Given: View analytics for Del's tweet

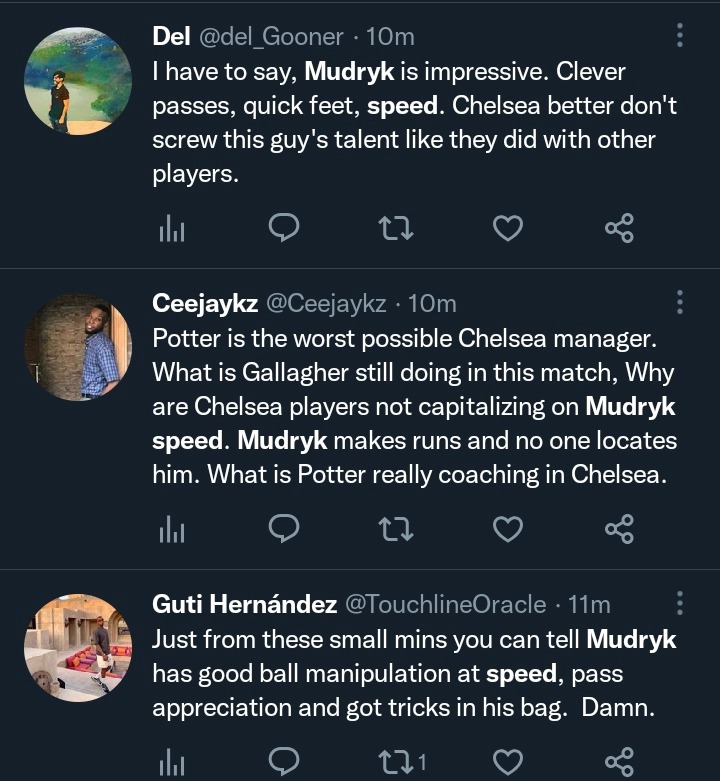Looking at the screenshot, I should [x=172, y=229].
